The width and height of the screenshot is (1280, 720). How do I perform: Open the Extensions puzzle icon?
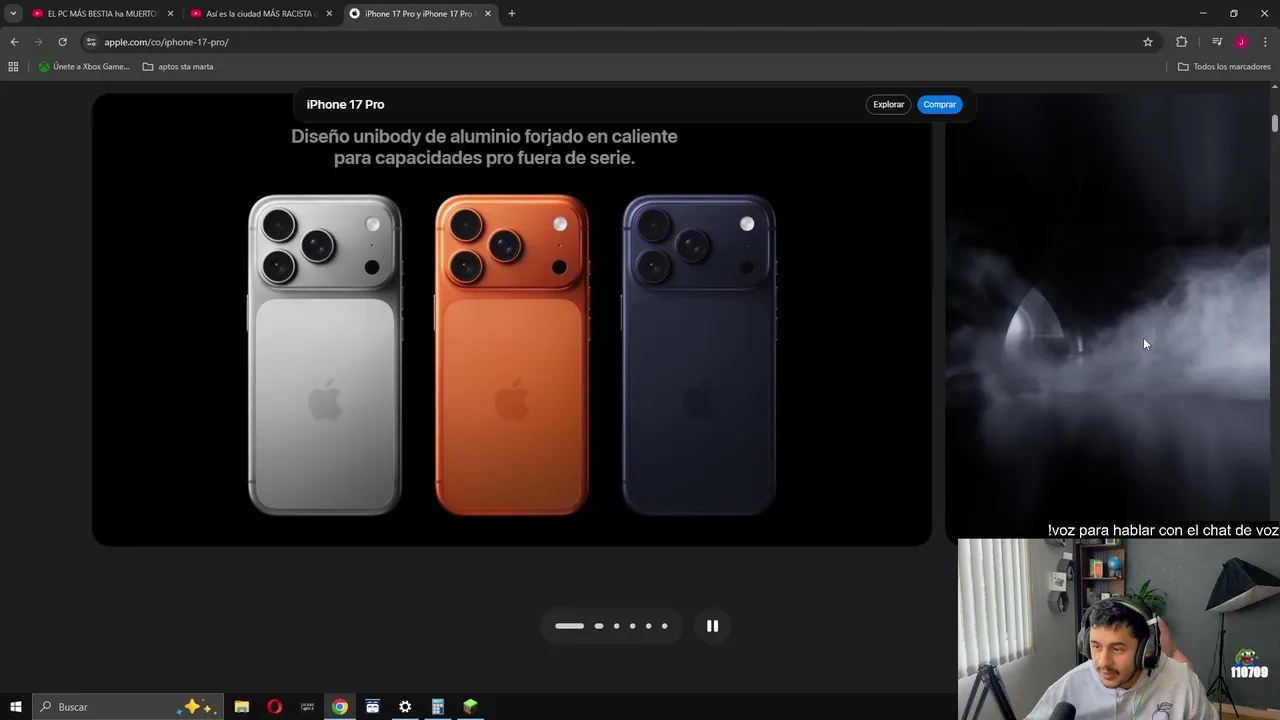(x=1182, y=42)
